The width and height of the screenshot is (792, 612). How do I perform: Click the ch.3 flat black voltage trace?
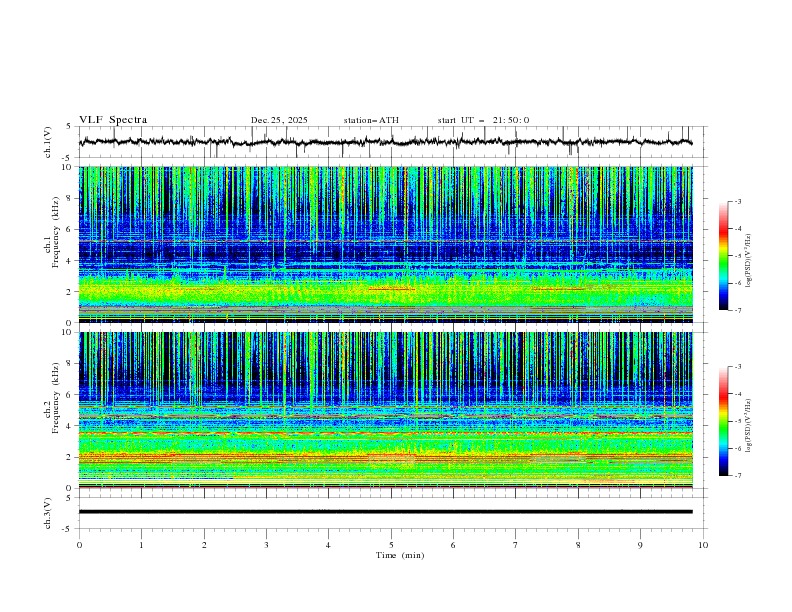(385, 512)
